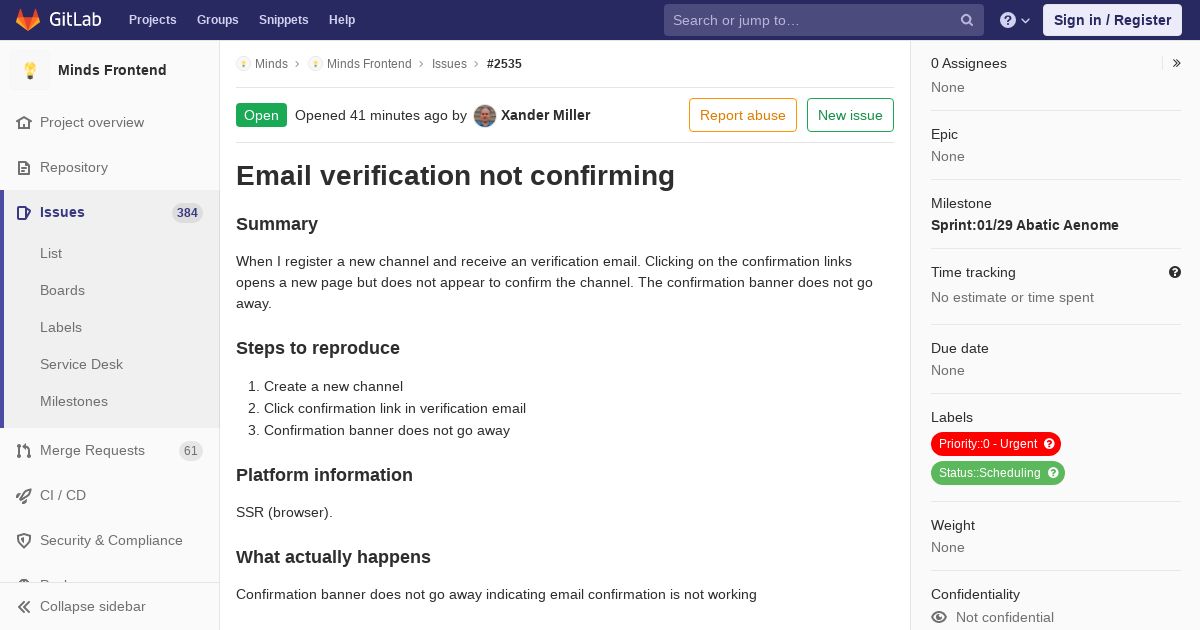Click the CI / CD rocket icon
The width and height of the screenshot is (1200, 630).
24,495
